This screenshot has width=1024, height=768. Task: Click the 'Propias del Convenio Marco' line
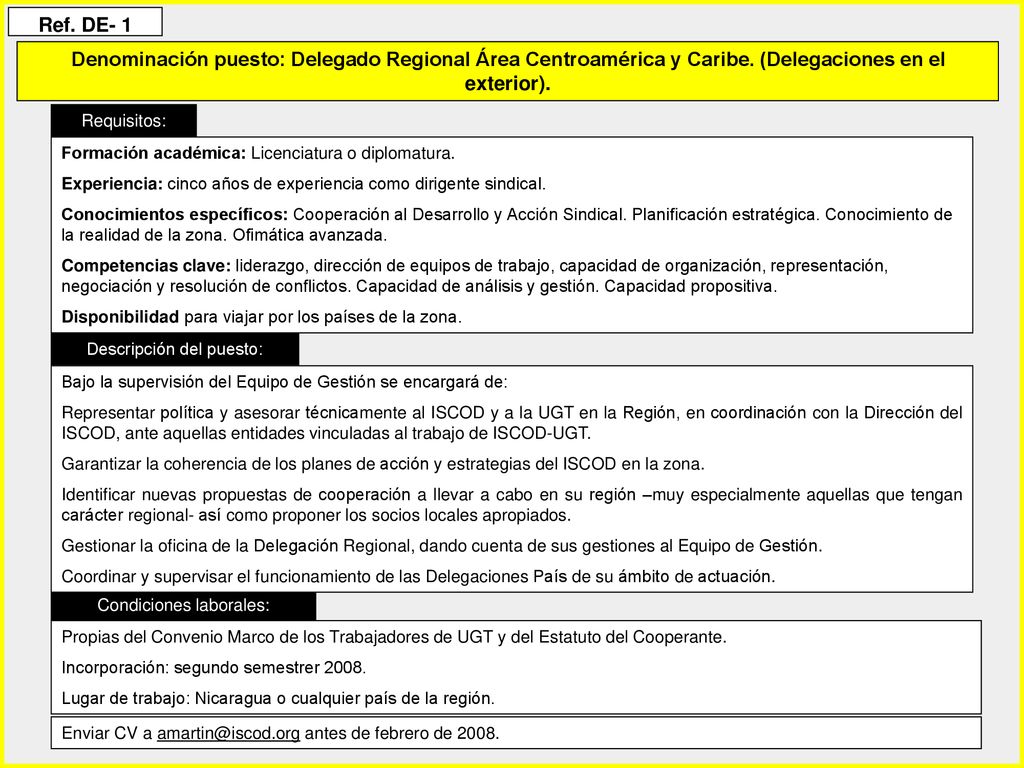pos(394,637)
